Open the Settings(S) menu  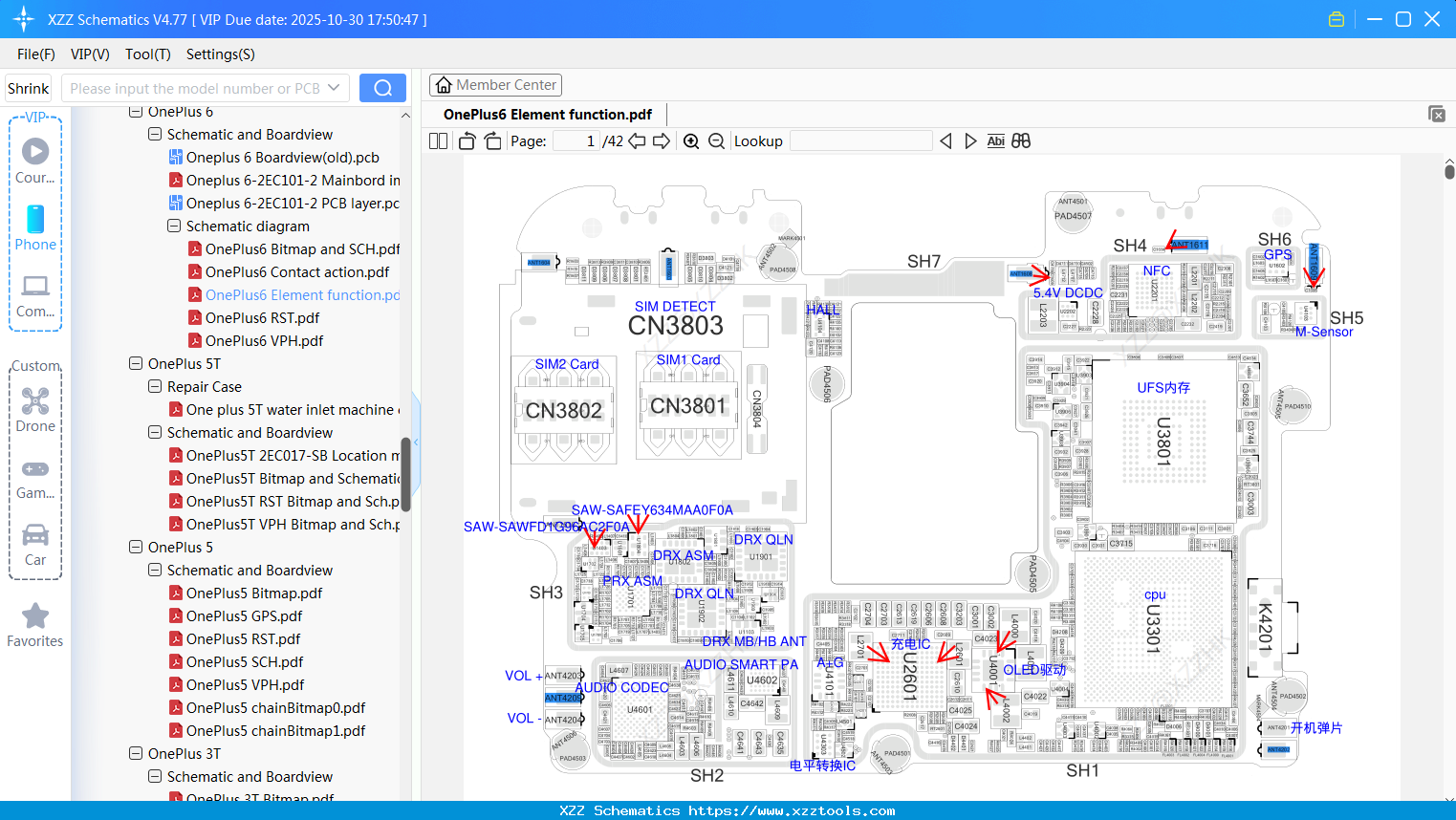pyautogui.click(x=221, y=54)
